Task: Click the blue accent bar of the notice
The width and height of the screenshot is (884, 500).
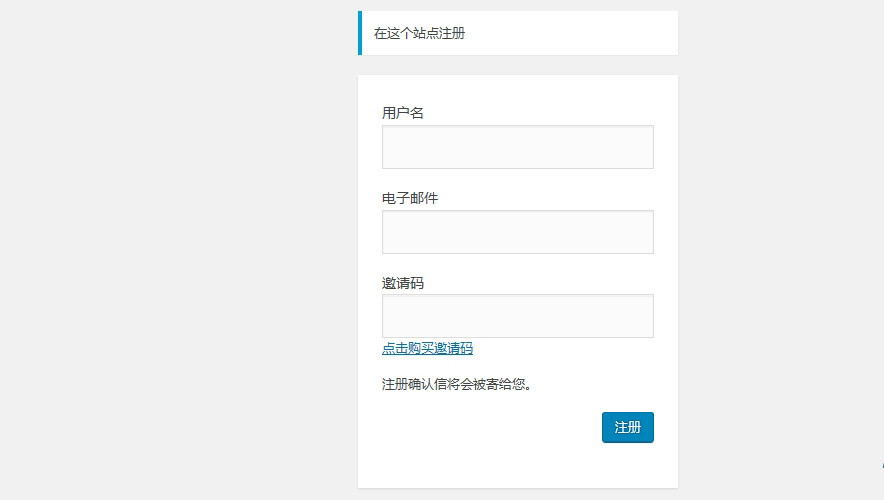Action: [x=360, y=33]
